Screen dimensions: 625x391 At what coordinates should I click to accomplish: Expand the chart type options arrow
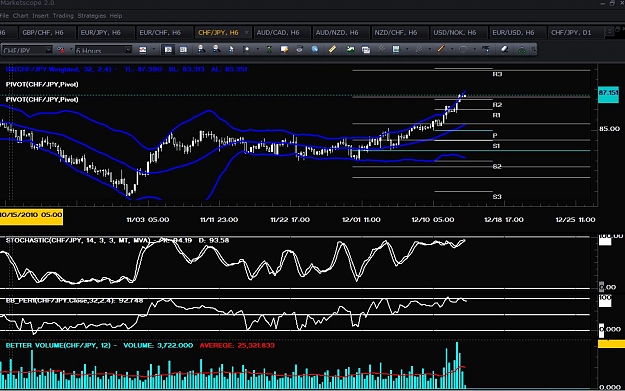click(154, 49)
